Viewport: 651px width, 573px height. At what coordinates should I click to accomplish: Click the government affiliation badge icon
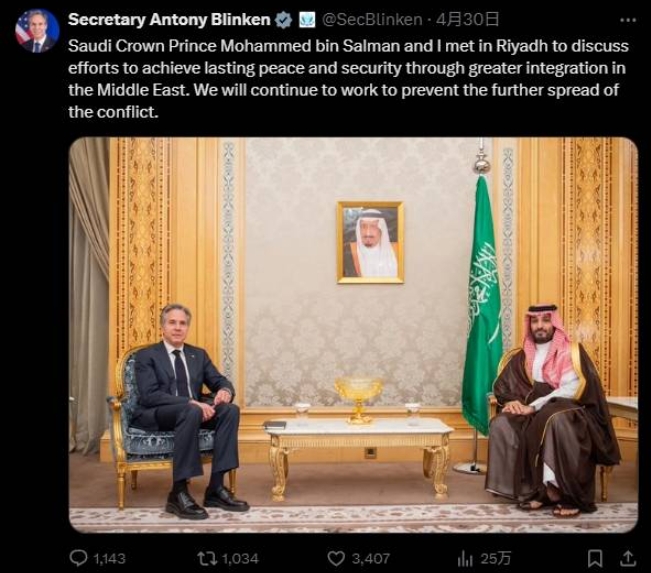(x=308, y=20)
